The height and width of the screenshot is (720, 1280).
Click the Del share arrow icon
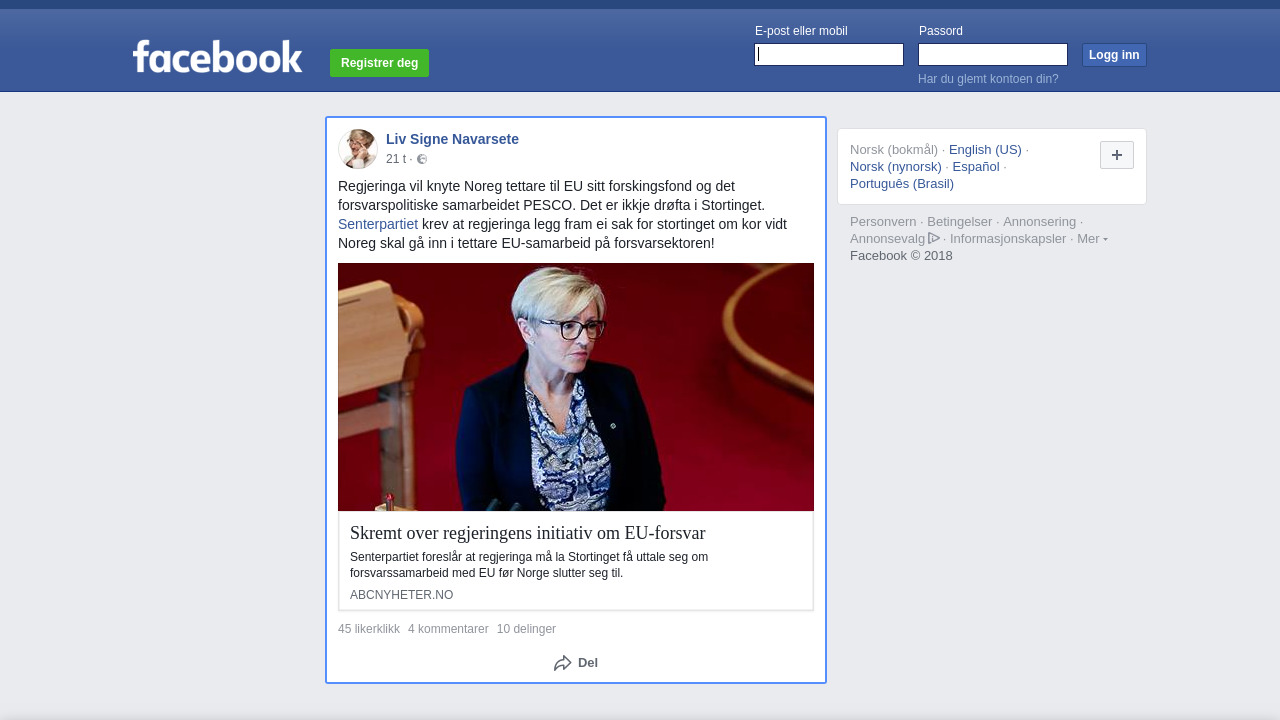coord(563,663)
